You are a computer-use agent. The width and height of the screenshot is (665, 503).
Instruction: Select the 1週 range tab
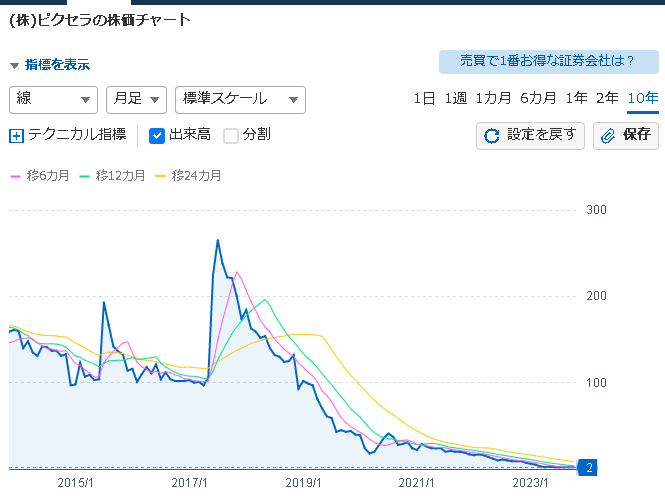click(455, 98)
